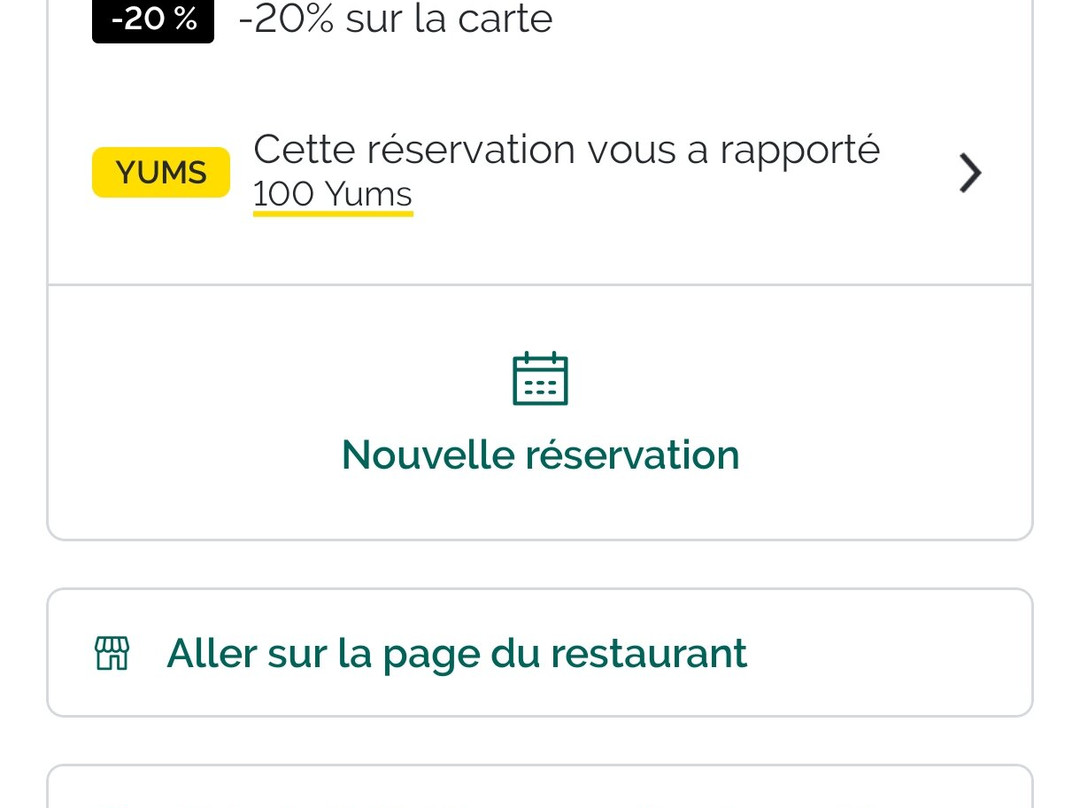Click the storefront icon beside restaurant page link
This screenshot has height=808, width=1080.
point(112,653)
